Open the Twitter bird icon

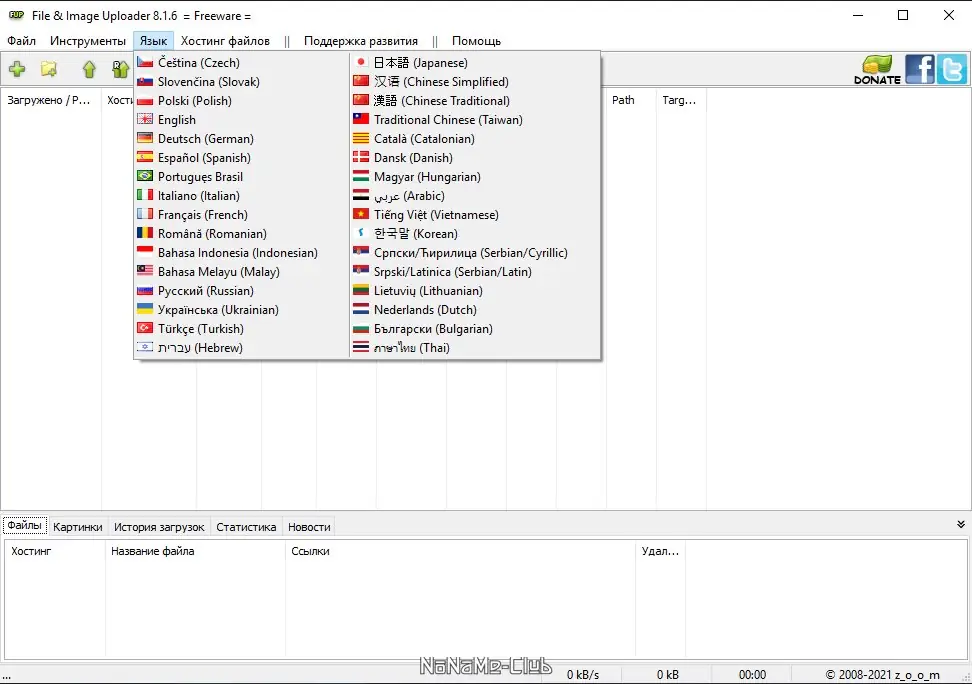952,69
